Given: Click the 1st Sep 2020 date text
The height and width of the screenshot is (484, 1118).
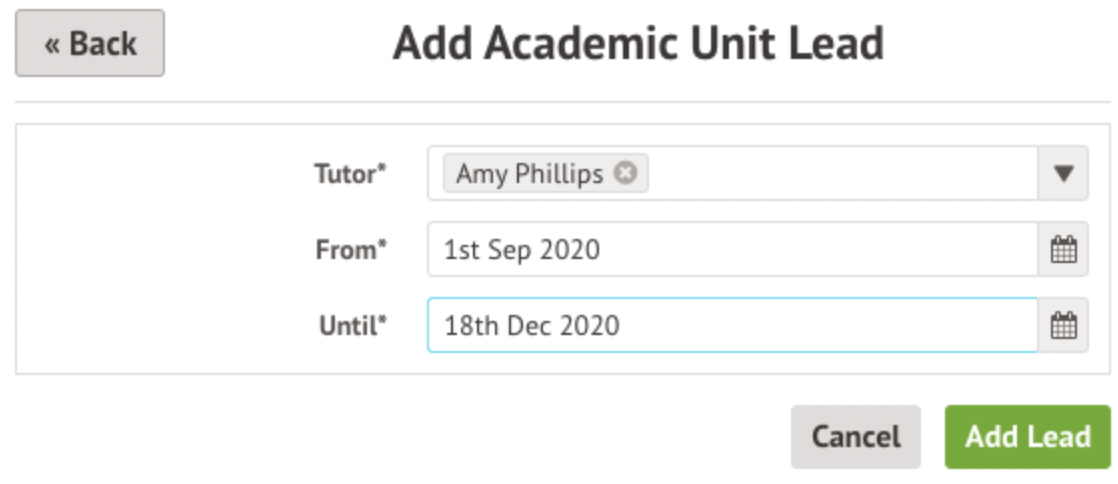Looking at the screenshot, I should 522,250.
